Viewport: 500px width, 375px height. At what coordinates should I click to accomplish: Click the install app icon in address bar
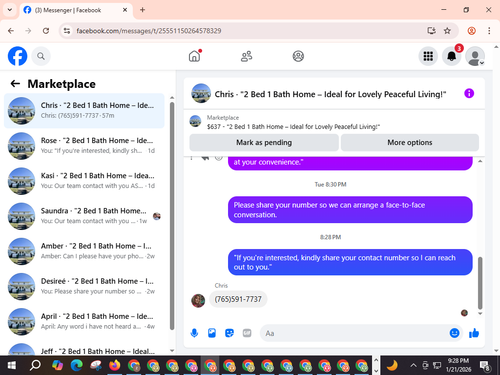click(x=431, y=31)
